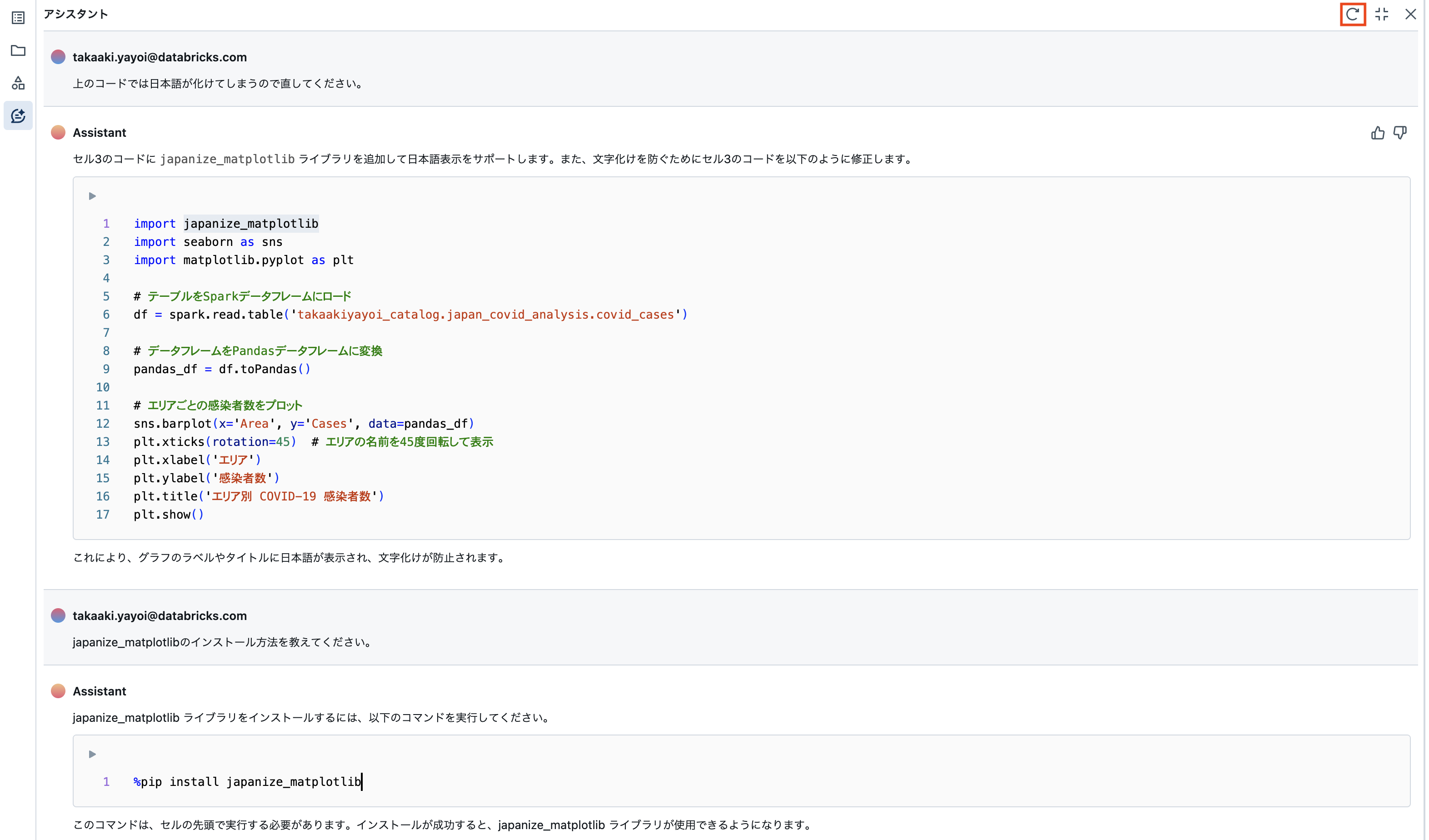Image resolution: width=1429 pixels, height=840 pixels.
Task: Open the notebook table of contents panel
Action: (x=18, y=18)
